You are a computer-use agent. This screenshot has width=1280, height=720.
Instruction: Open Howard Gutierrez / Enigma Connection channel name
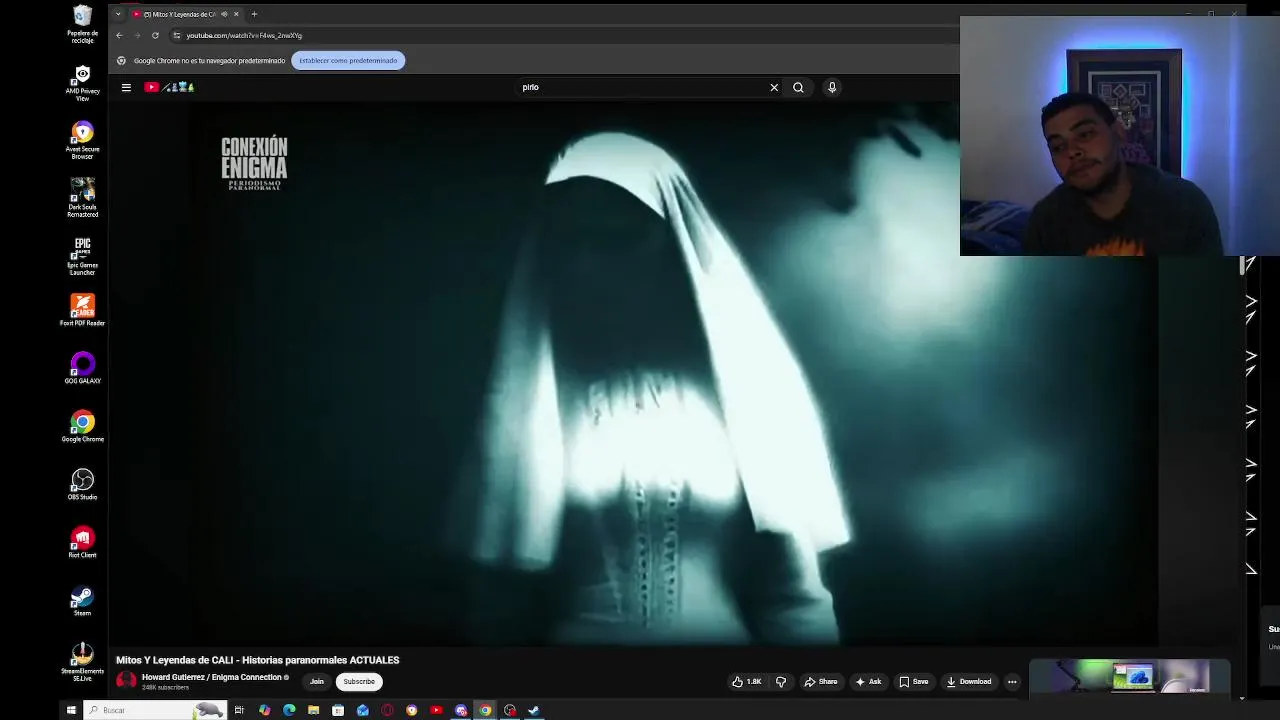click(x=212, y=677)
